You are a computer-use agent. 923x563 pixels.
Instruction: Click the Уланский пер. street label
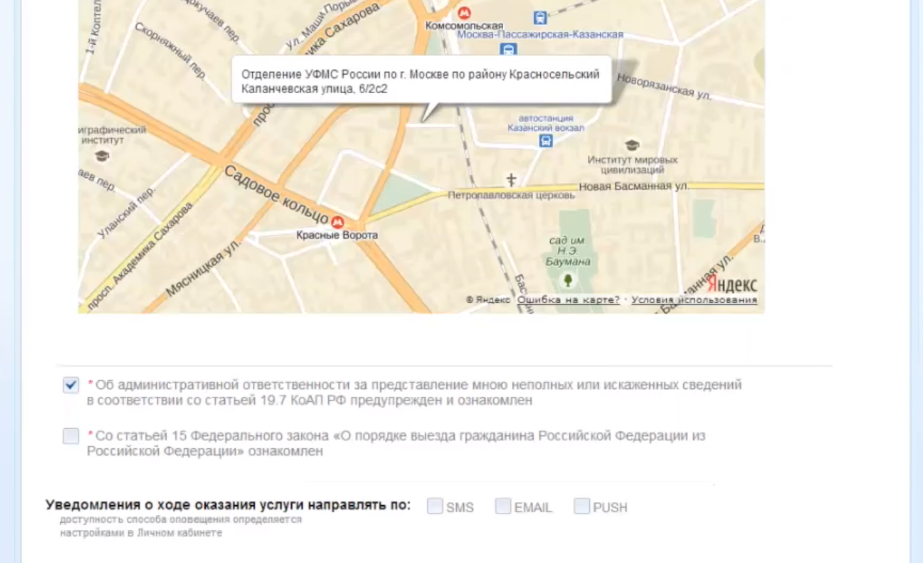(x=126, y=213)
